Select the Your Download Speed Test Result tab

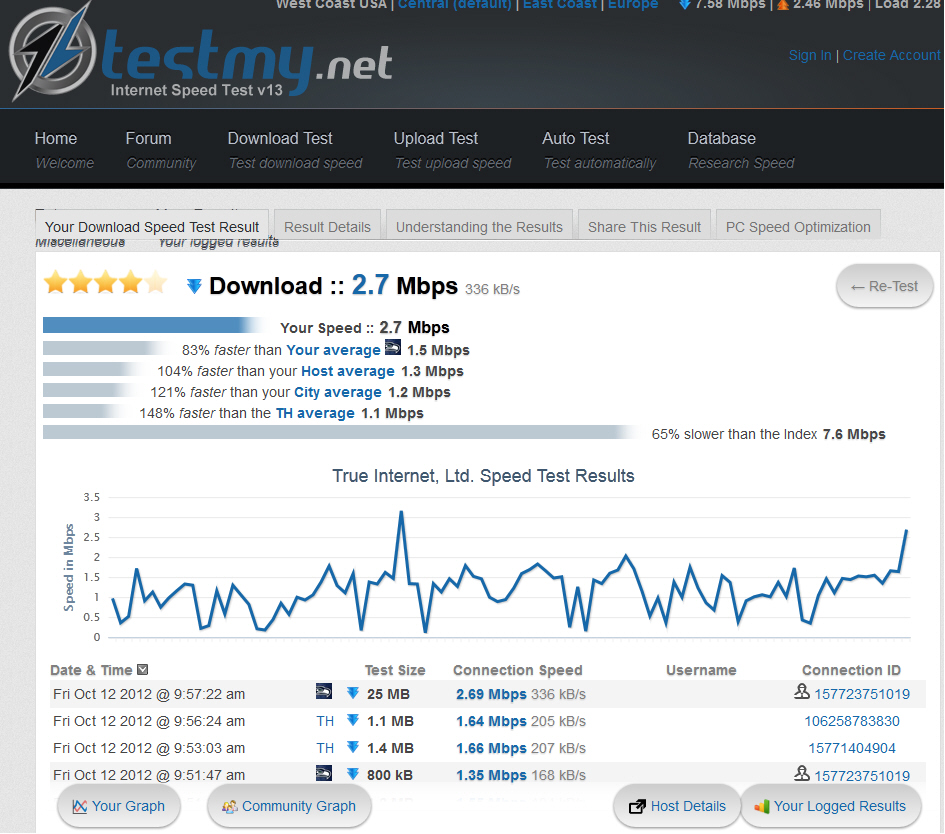click(x=152, y=227)
